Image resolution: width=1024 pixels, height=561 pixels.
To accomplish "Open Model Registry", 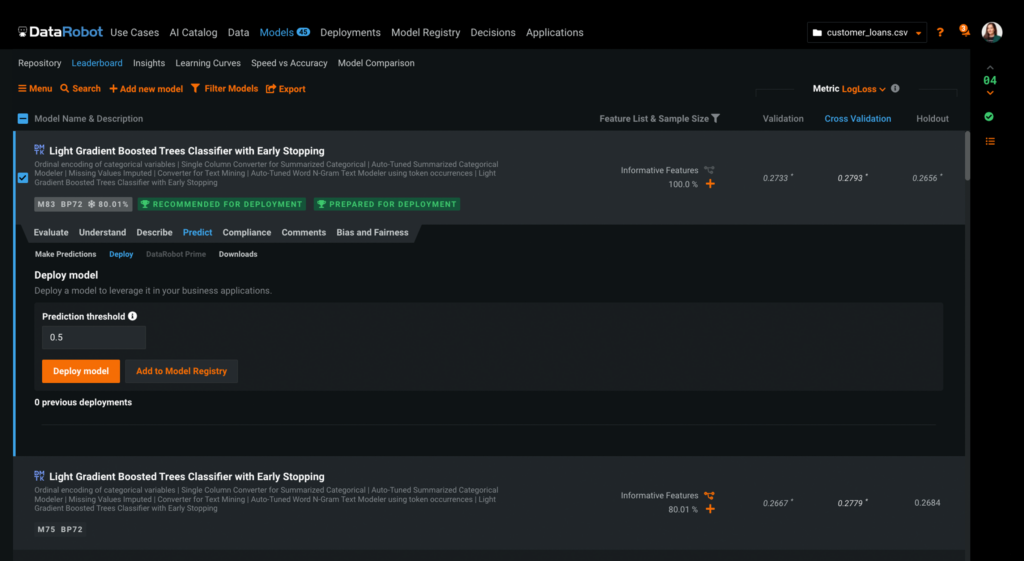I will point(425,32).
